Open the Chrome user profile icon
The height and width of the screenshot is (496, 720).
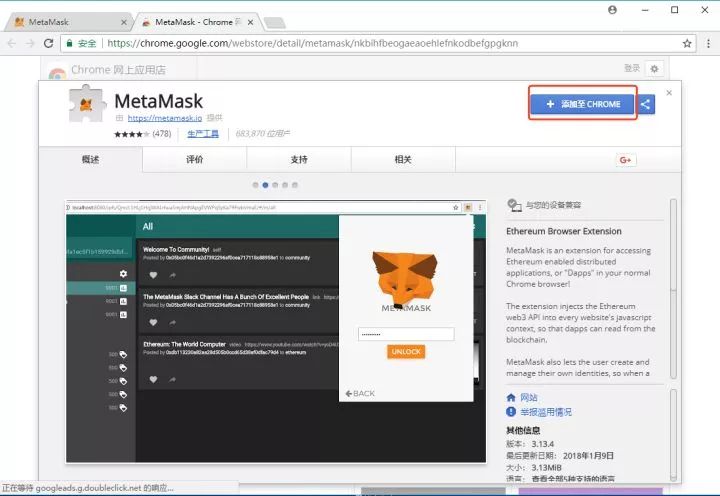click(612, 9)
